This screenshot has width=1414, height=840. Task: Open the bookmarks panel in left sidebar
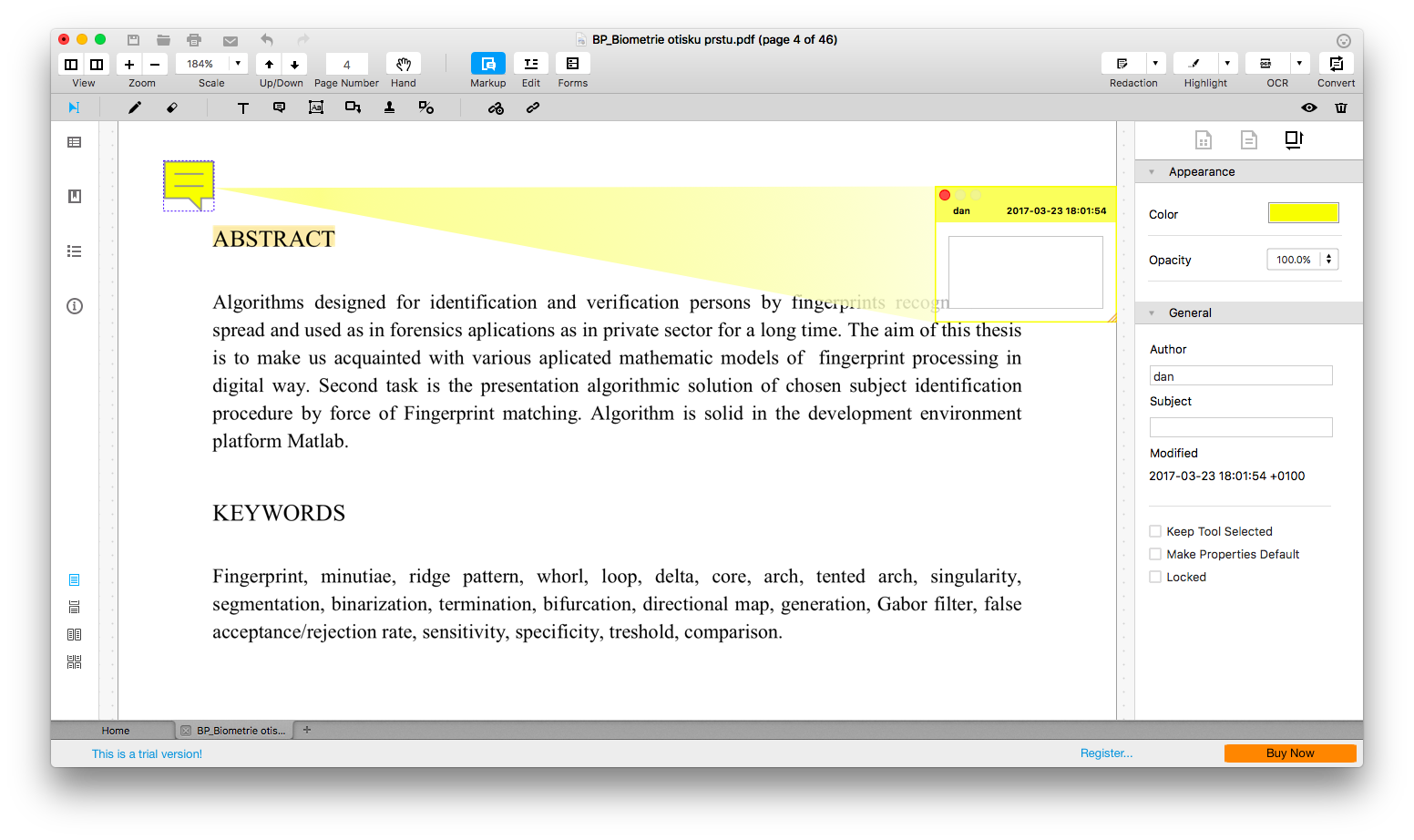pos(75,196)
